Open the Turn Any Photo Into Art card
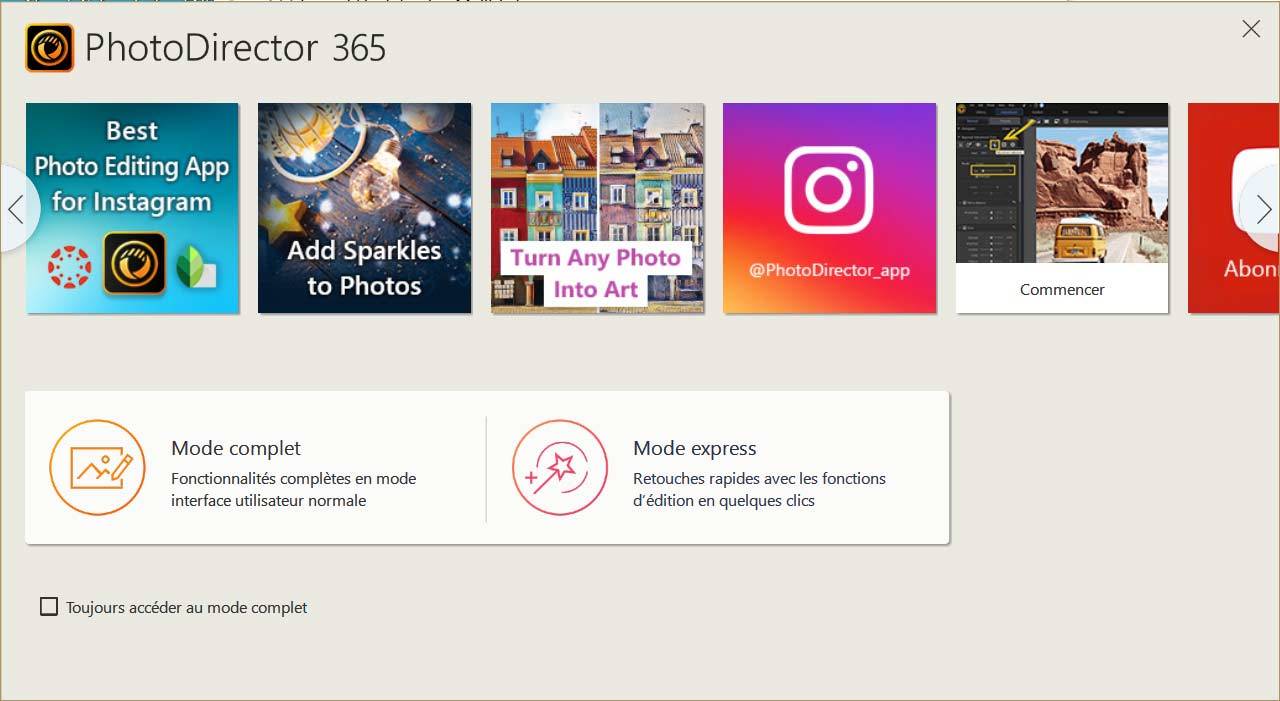This screenshot has height=701, width=1280. tap(597, 208)
